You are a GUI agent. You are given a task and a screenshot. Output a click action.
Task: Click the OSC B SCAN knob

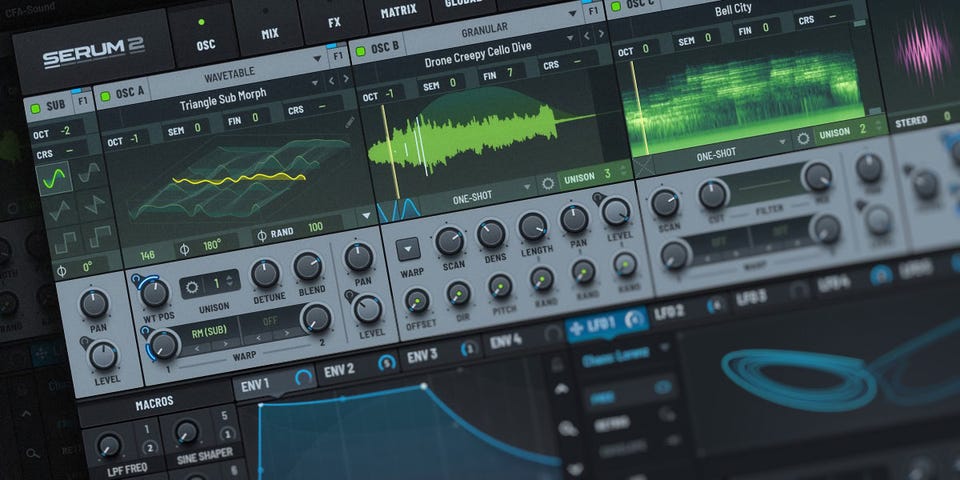click(450, 241)
